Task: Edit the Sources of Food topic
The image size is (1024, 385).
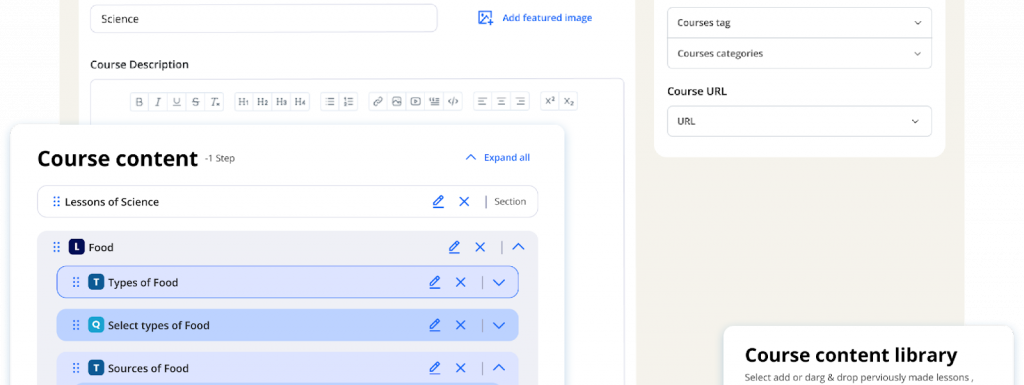Action: tap(434, 368)
